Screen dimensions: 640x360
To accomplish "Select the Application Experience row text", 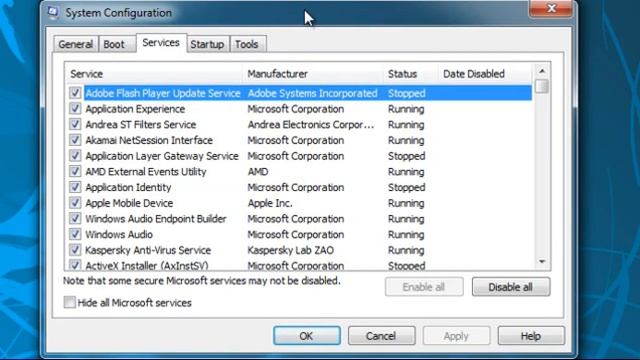I will pyautogui.click(x=135, y=109).
